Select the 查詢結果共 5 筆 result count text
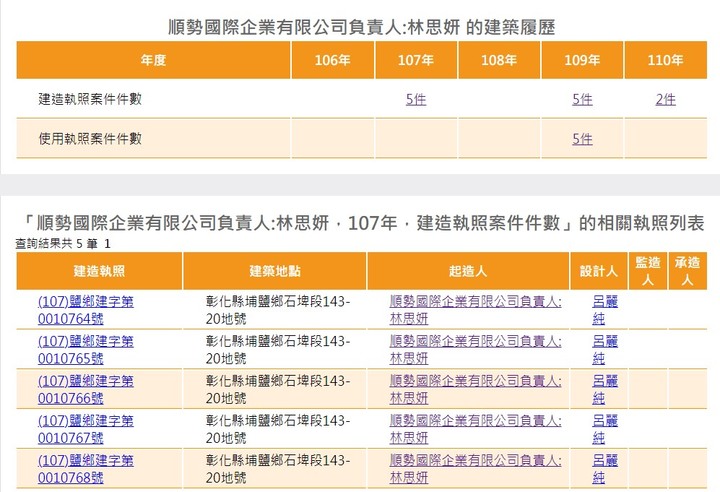Image resolution: width=720 pixels, height=492 pixels. [56, 243]
